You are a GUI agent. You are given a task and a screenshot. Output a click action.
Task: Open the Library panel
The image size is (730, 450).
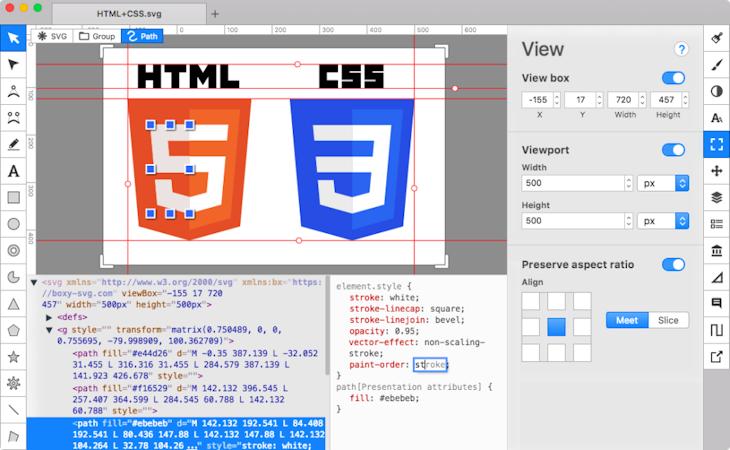pyautogui.click(x=716, y=251)
